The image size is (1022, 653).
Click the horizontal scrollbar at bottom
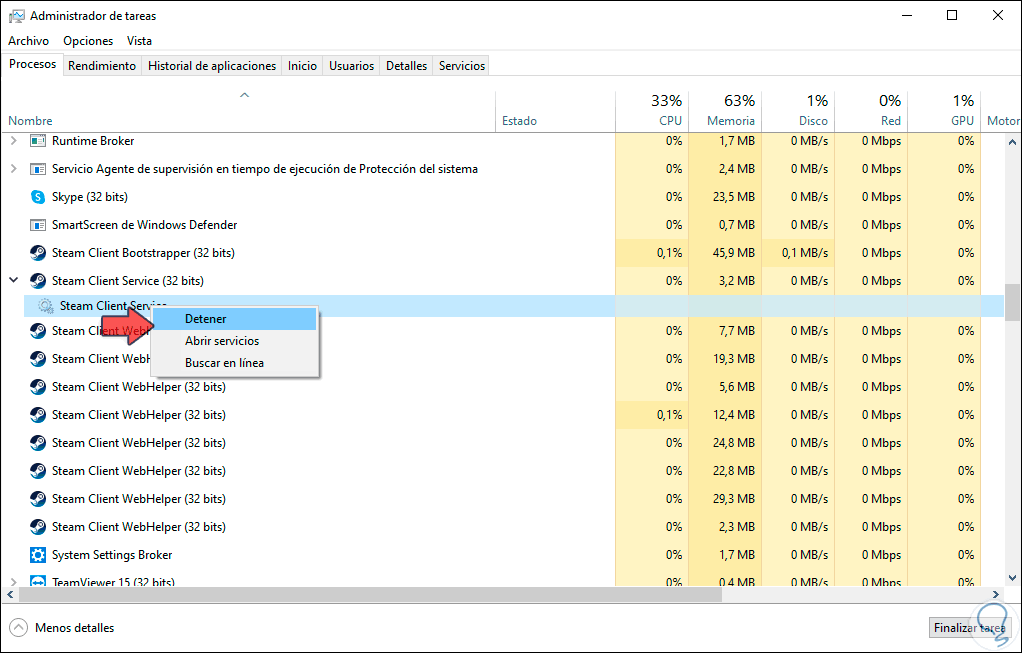(370, 595)
